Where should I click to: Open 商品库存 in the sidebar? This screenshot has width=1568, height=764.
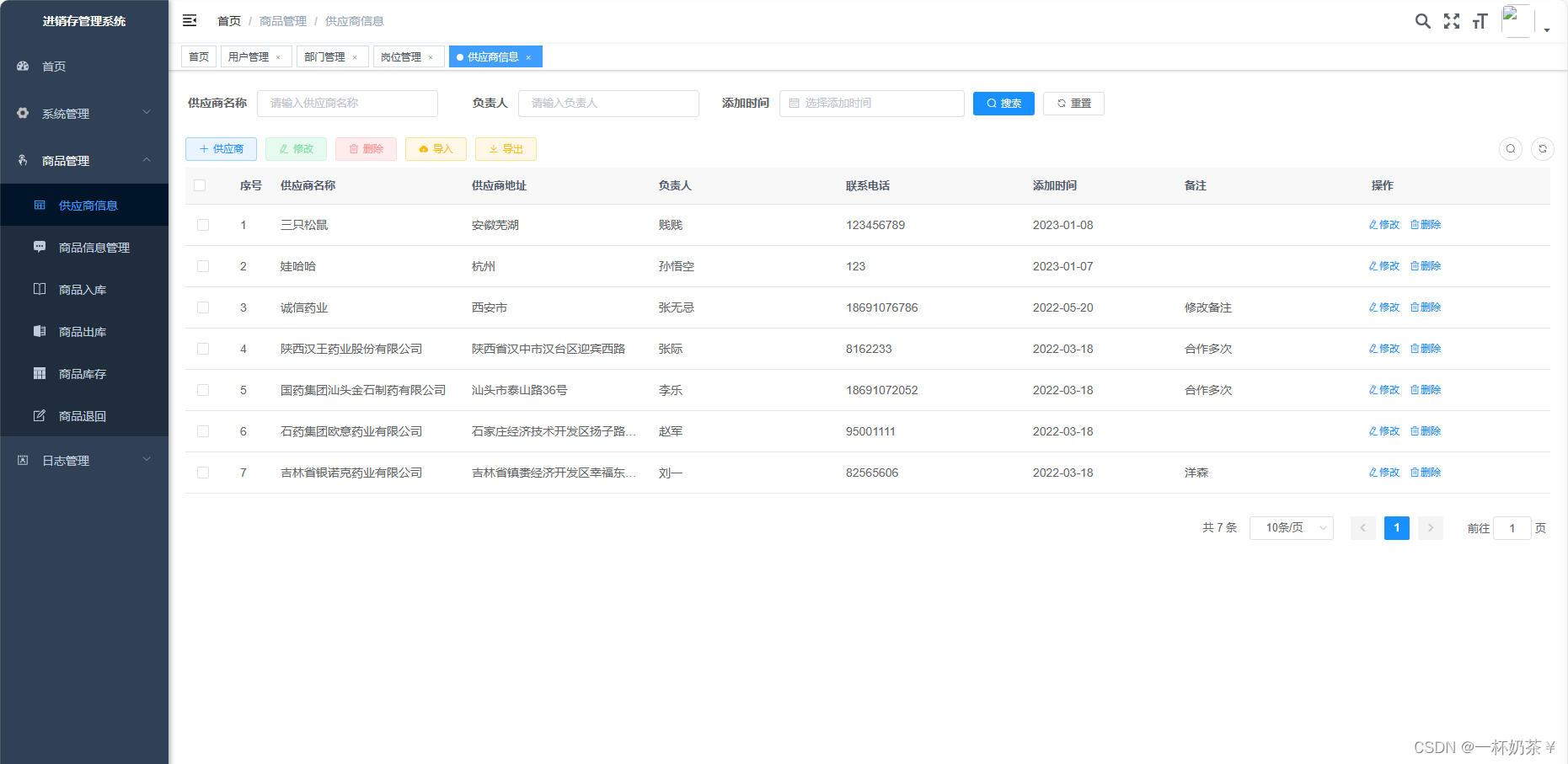[84, 373]
